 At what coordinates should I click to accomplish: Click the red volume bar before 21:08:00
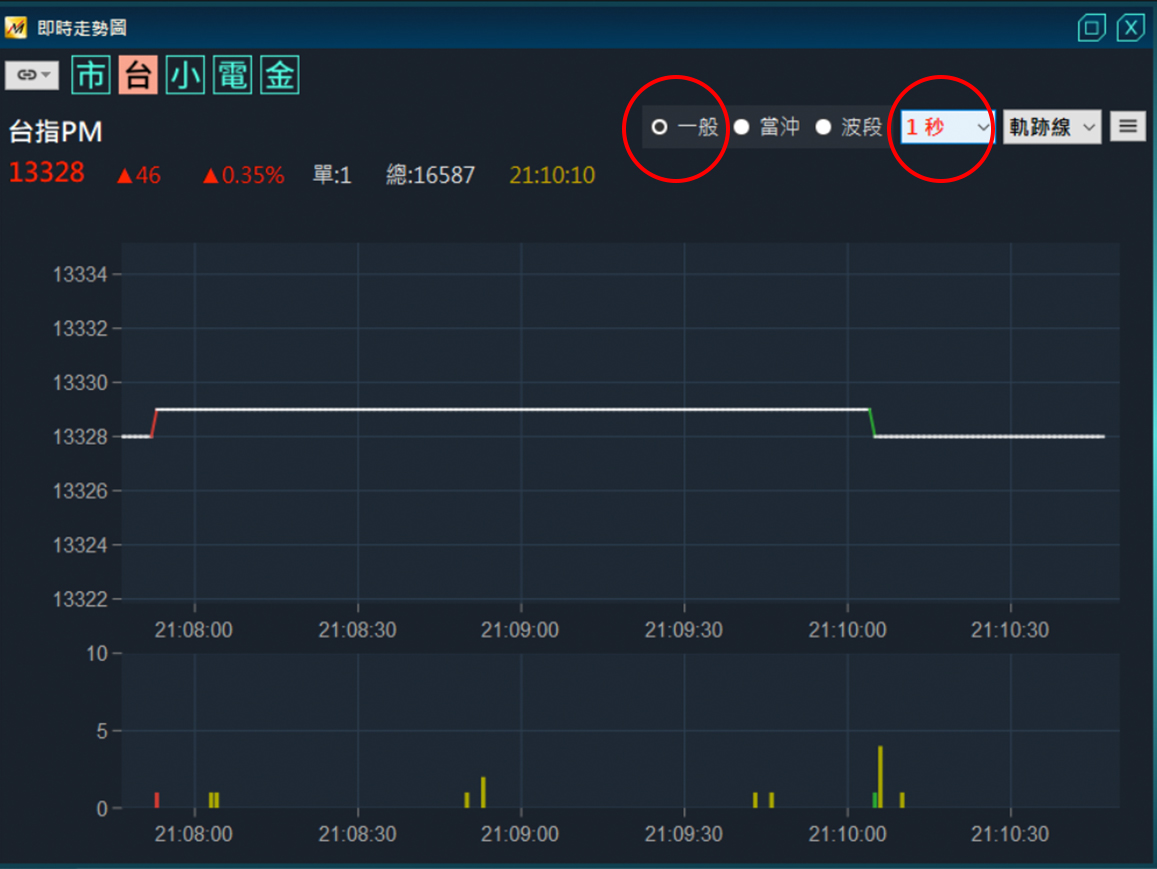157,800
